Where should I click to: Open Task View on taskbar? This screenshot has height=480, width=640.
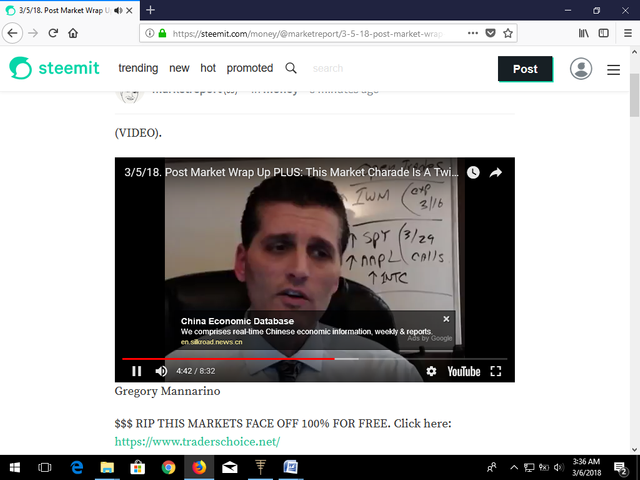(x=45, y=467)
